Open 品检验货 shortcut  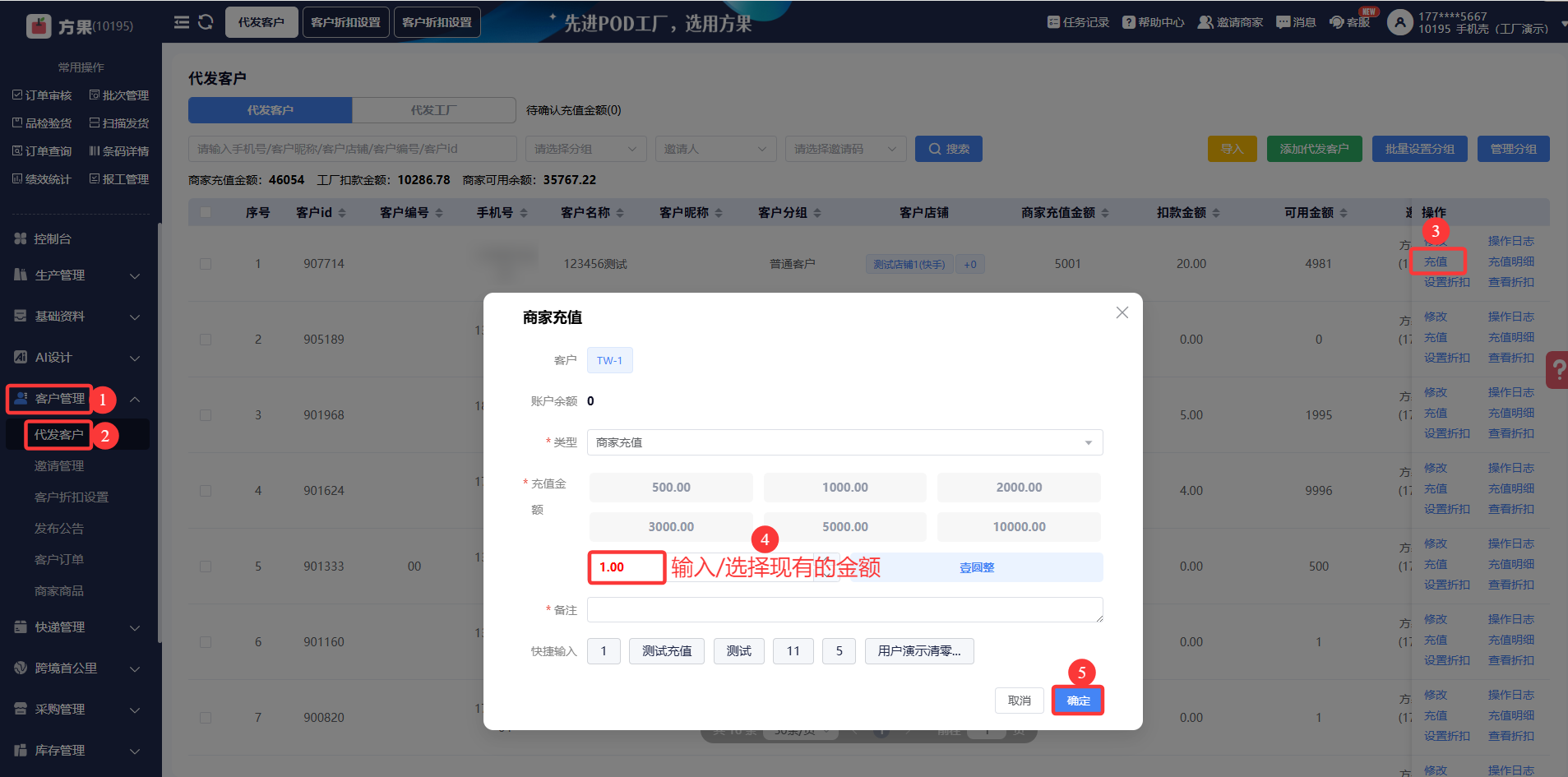click(42, 123)
